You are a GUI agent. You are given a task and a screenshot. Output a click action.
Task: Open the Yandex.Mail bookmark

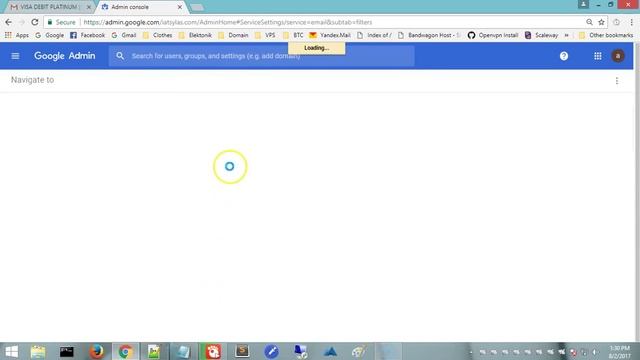pos(330,36)
